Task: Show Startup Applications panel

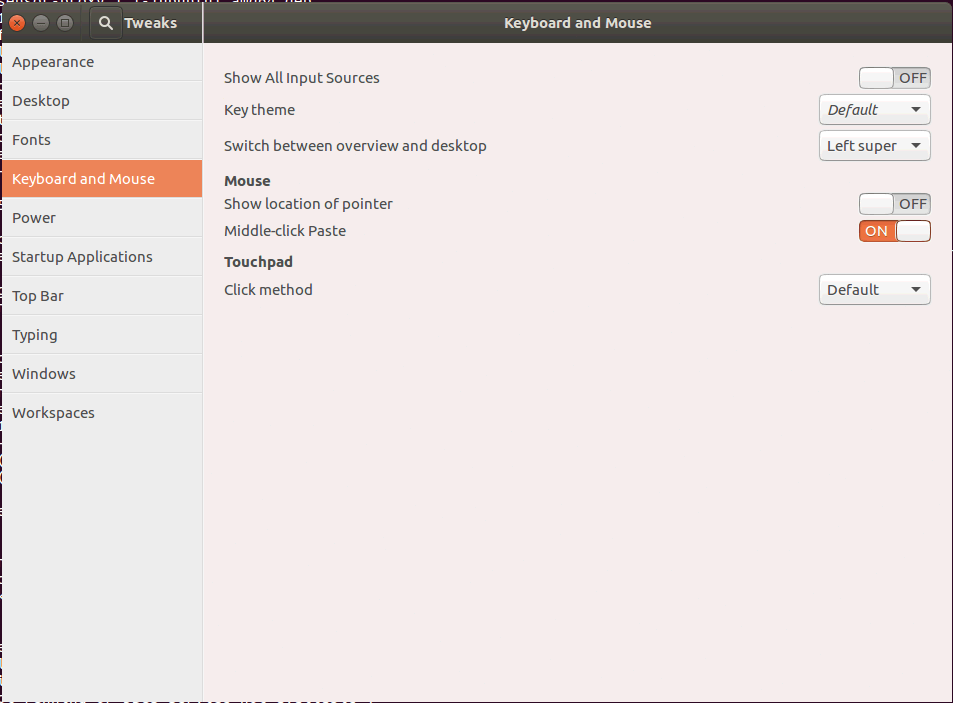Action: point(82,257)
